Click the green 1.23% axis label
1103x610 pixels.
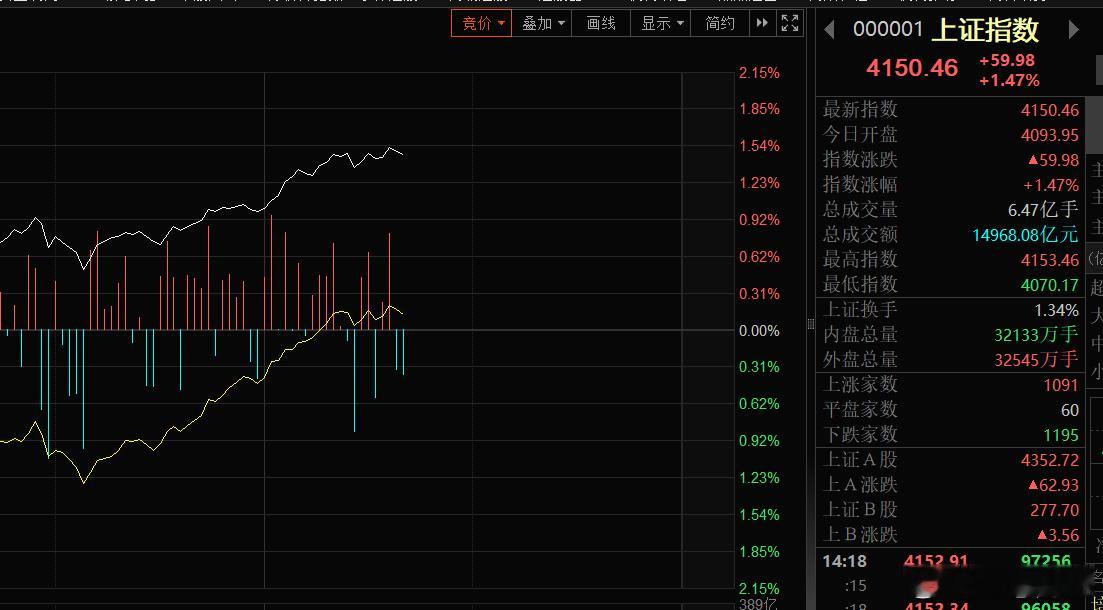point(759,478)
